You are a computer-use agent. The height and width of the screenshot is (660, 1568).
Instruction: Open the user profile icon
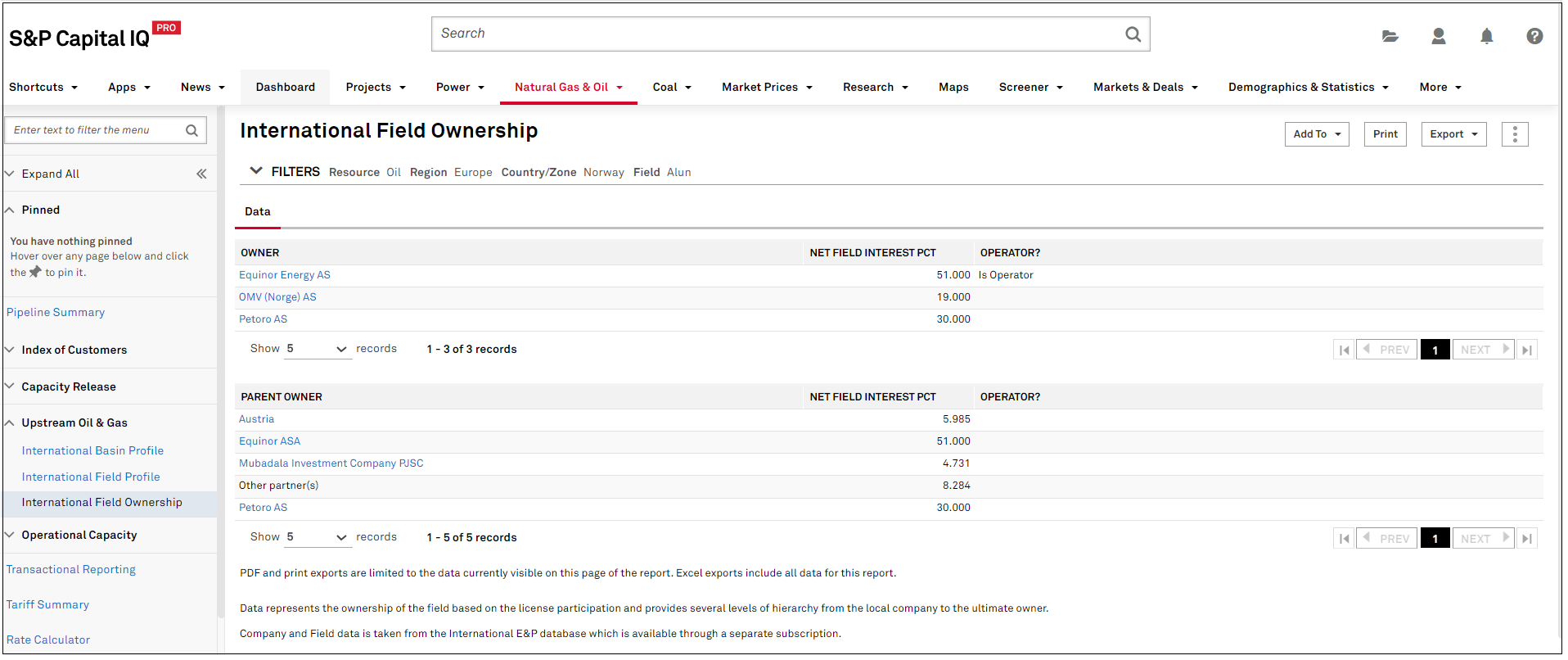(x=1438, y=36)
